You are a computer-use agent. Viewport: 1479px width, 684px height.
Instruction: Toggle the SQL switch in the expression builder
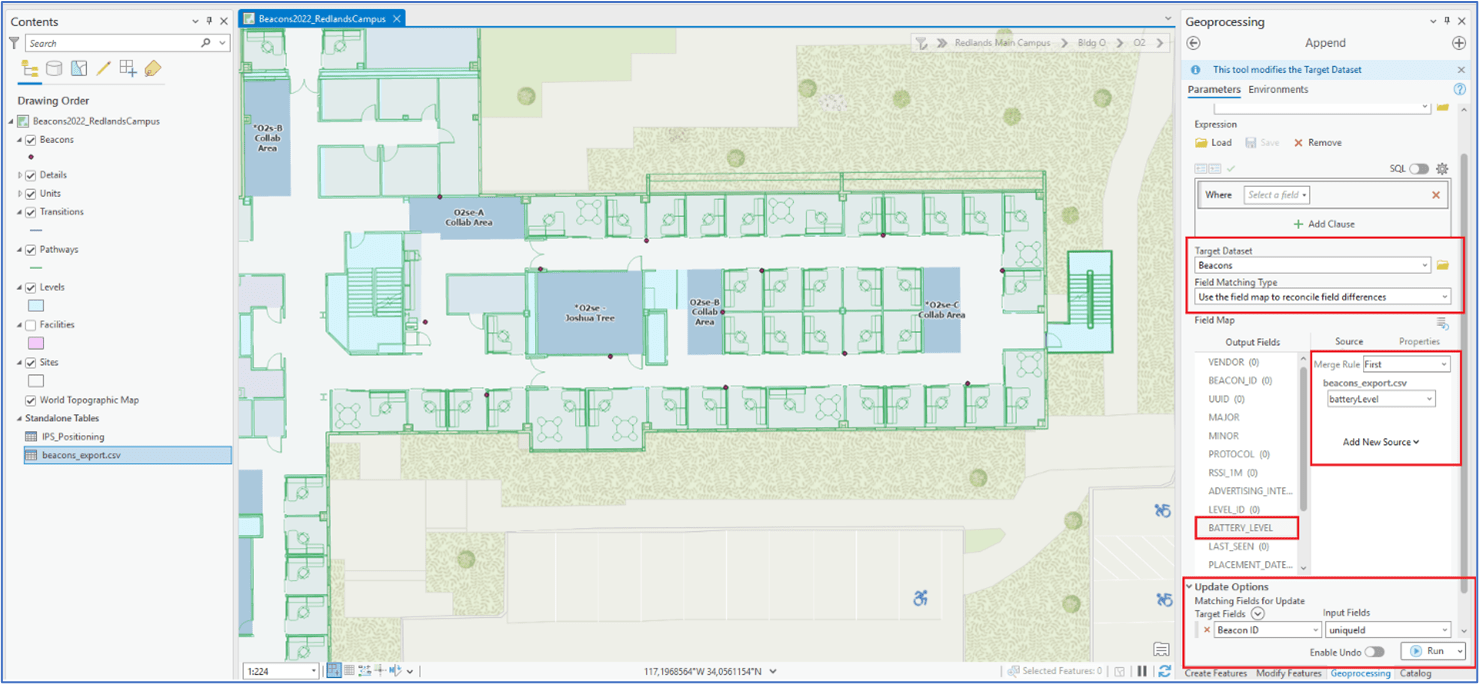(1420, 169)
